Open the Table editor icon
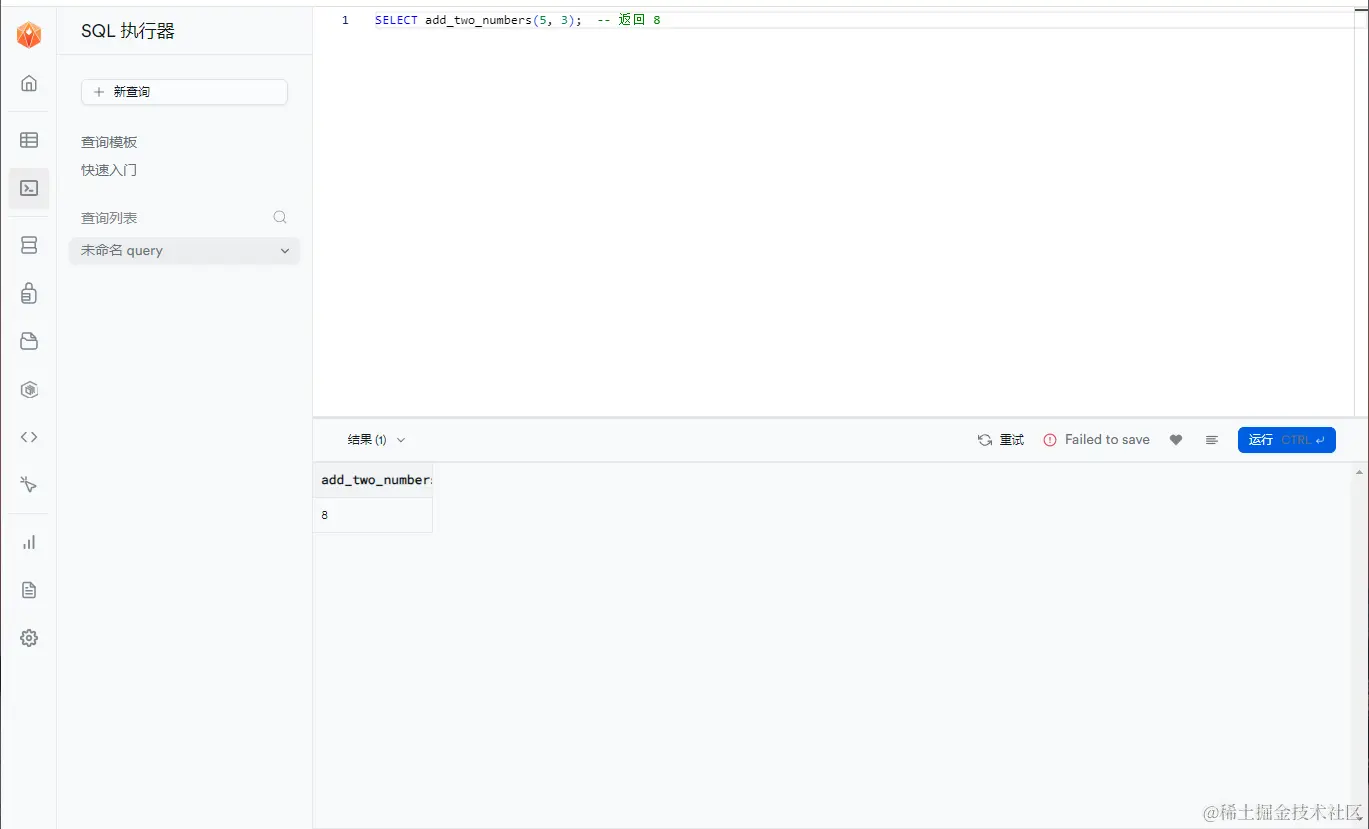 (29, 140)
